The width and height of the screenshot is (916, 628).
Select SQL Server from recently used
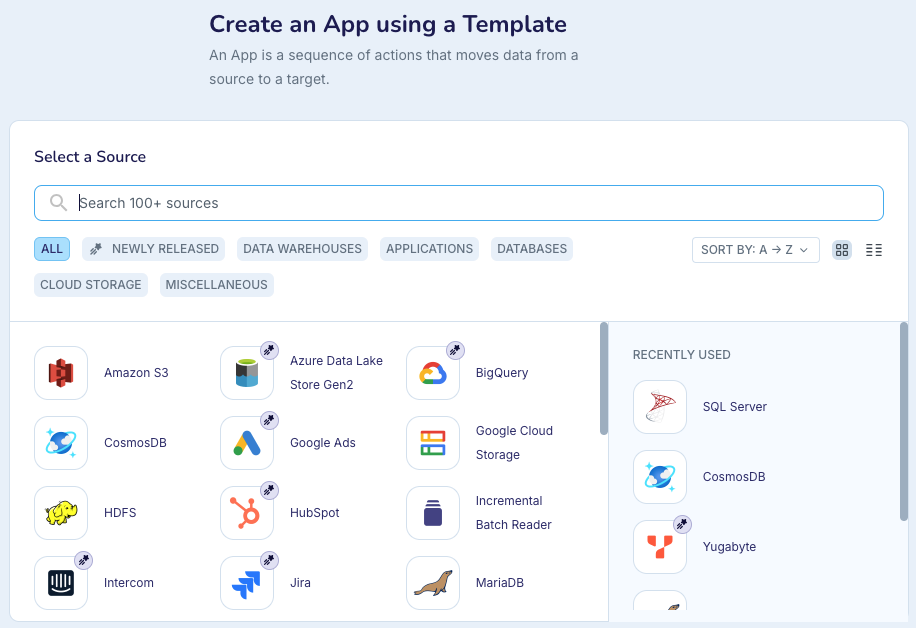(x=660, y=407)
